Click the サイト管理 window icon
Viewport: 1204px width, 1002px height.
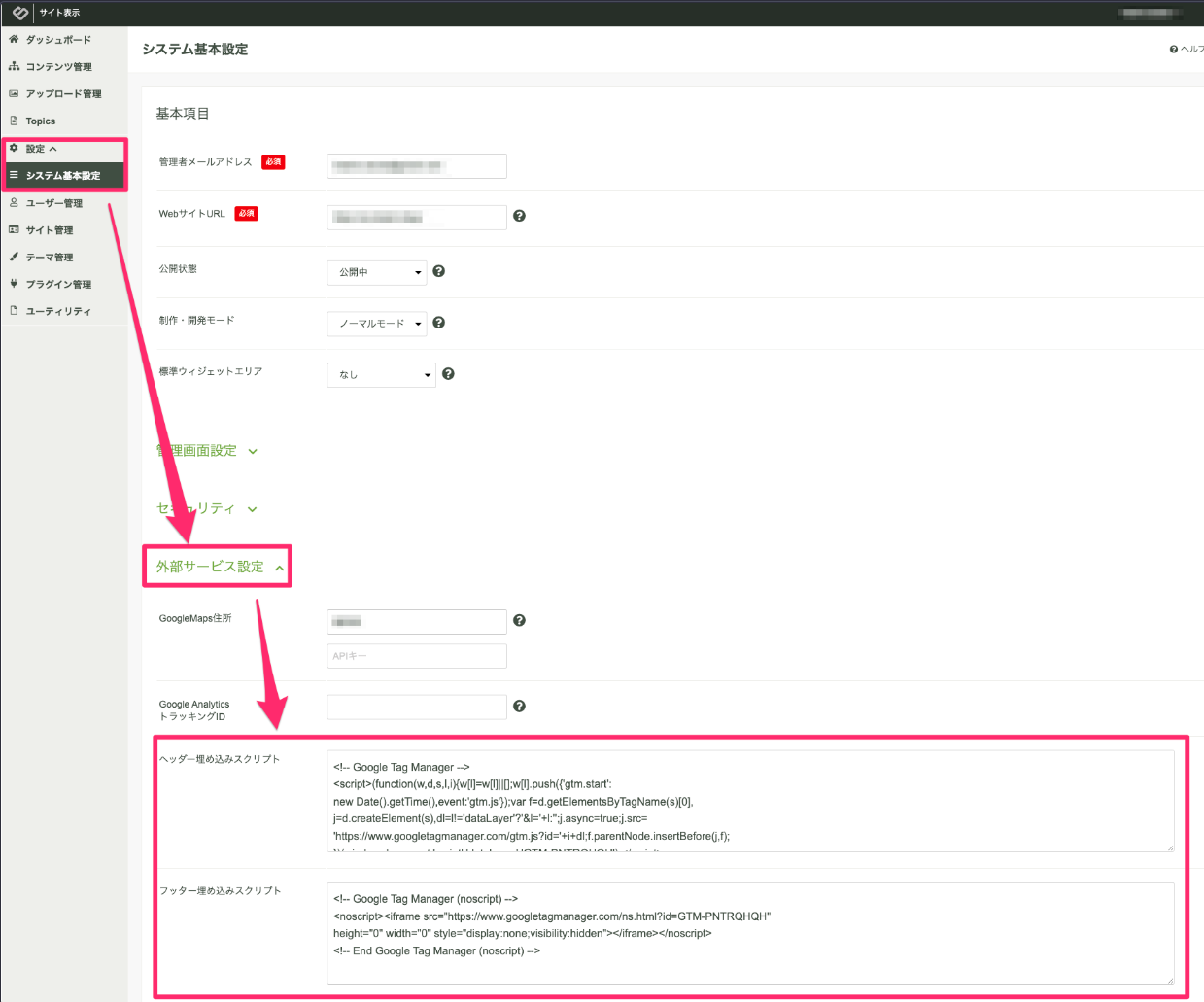pyautogui.click(x=14, y=229)
